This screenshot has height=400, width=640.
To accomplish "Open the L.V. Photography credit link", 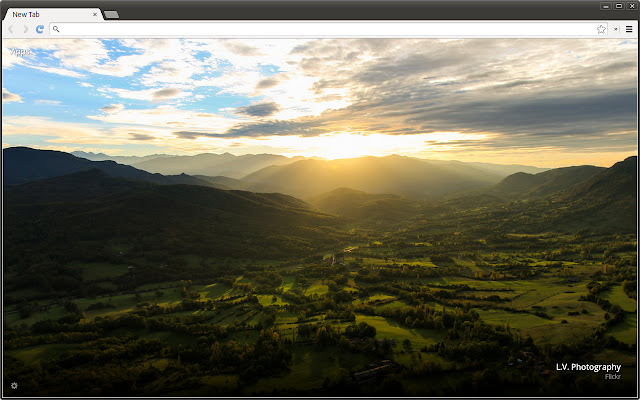I will tap(588, 367).
